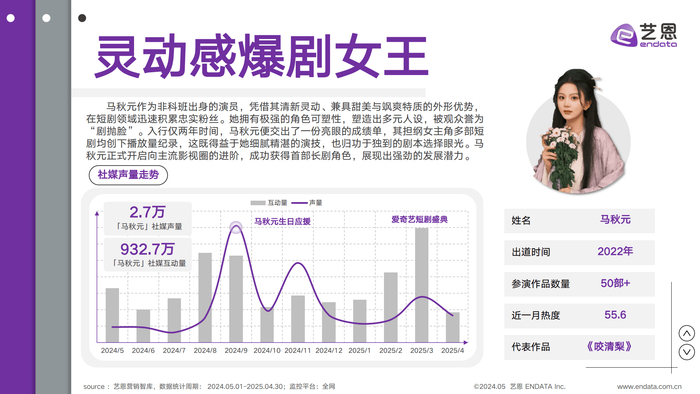Viewport: 700px width, 394px height.
Task: Click the 2.7万 社媒声量 stat card
Action: 148,218
